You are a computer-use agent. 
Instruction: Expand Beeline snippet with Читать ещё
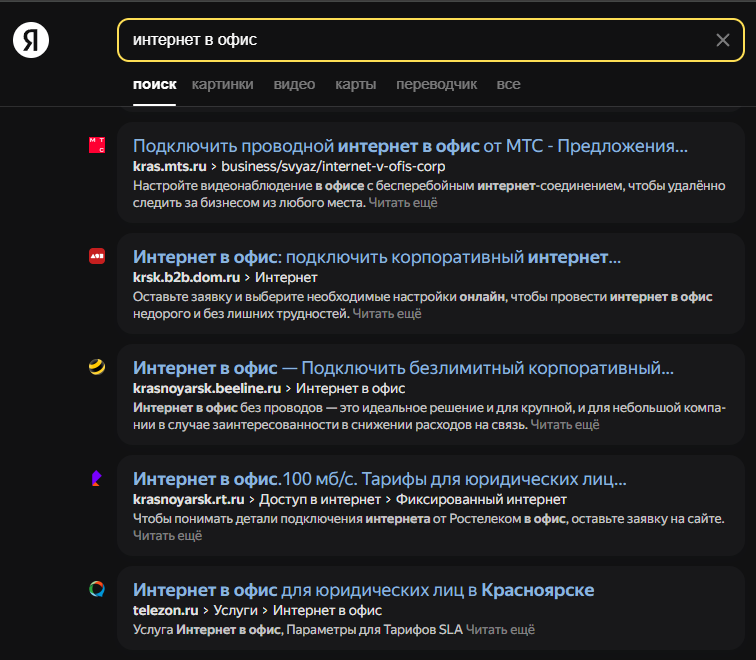coord(565,425)
